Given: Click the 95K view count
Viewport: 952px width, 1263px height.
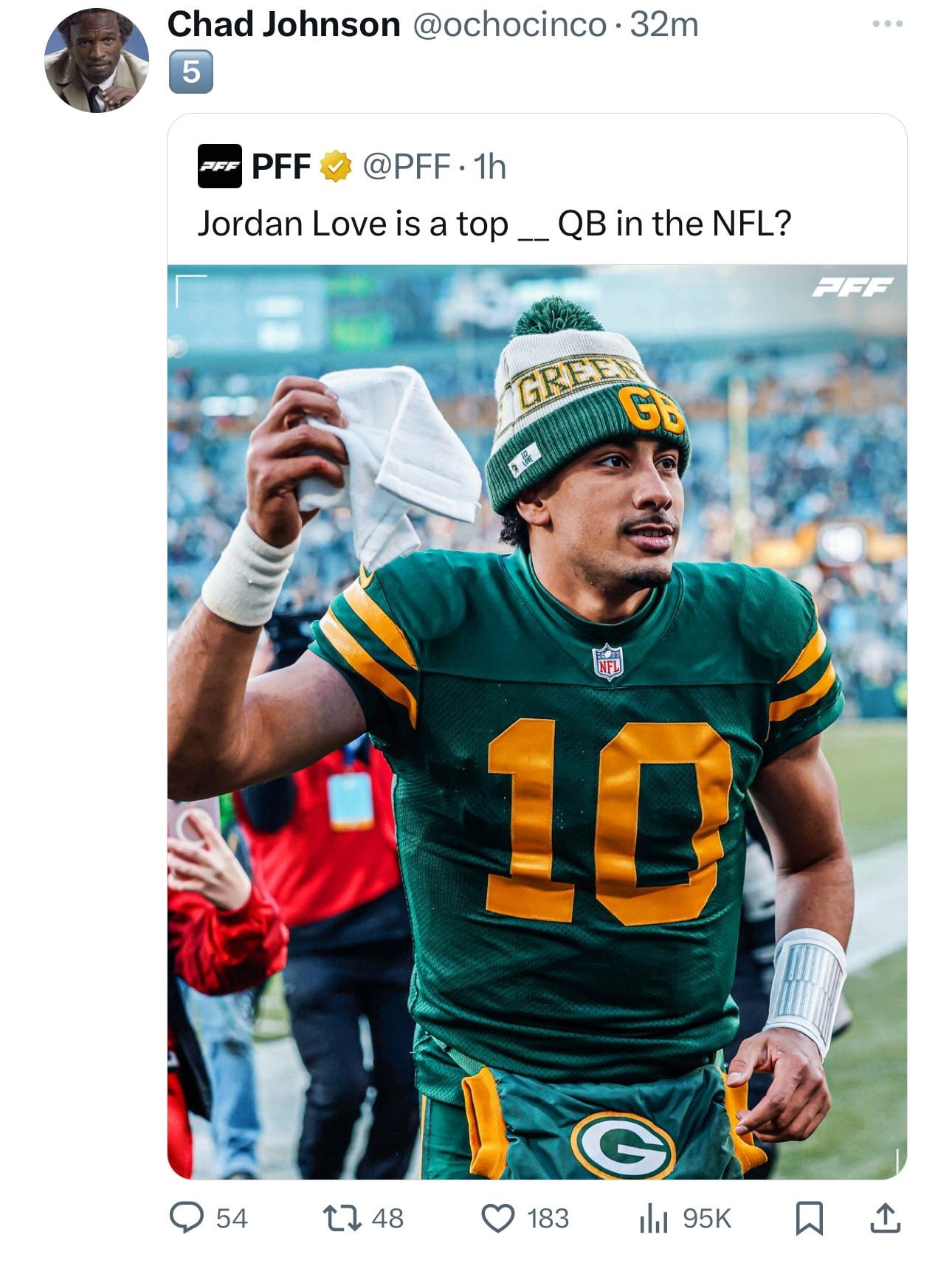Looking at the screenshot, I should [x=706, y=1218].
